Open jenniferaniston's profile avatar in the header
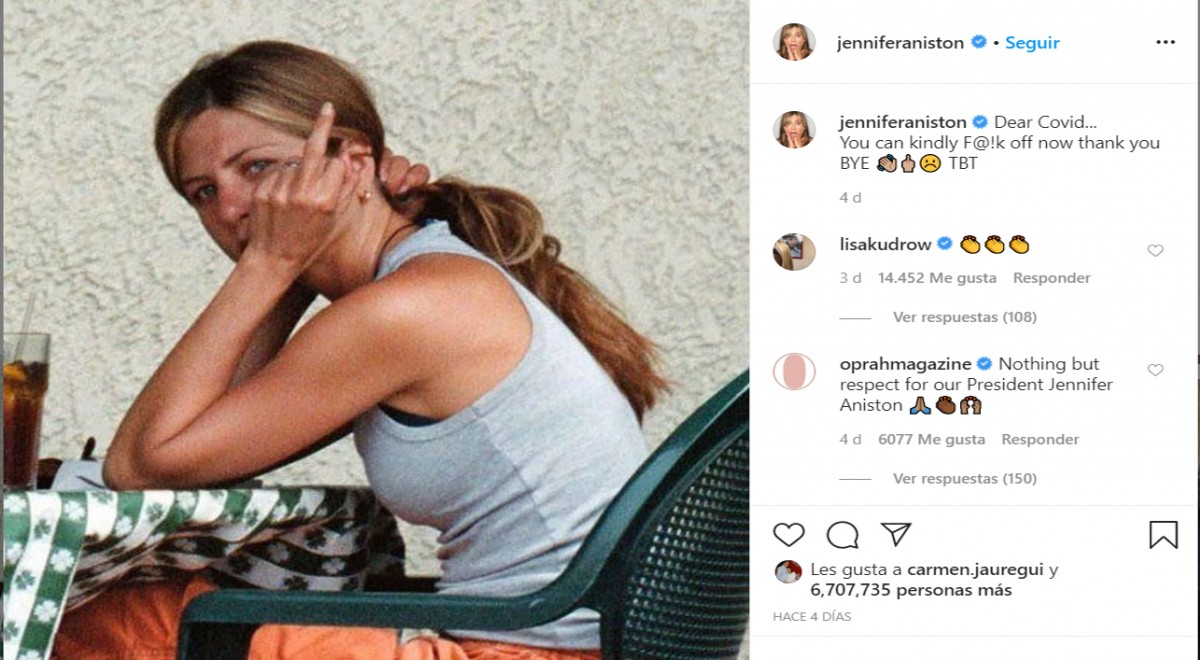Viewport: 1200px width, 660px height. click(x=794, y=42)
